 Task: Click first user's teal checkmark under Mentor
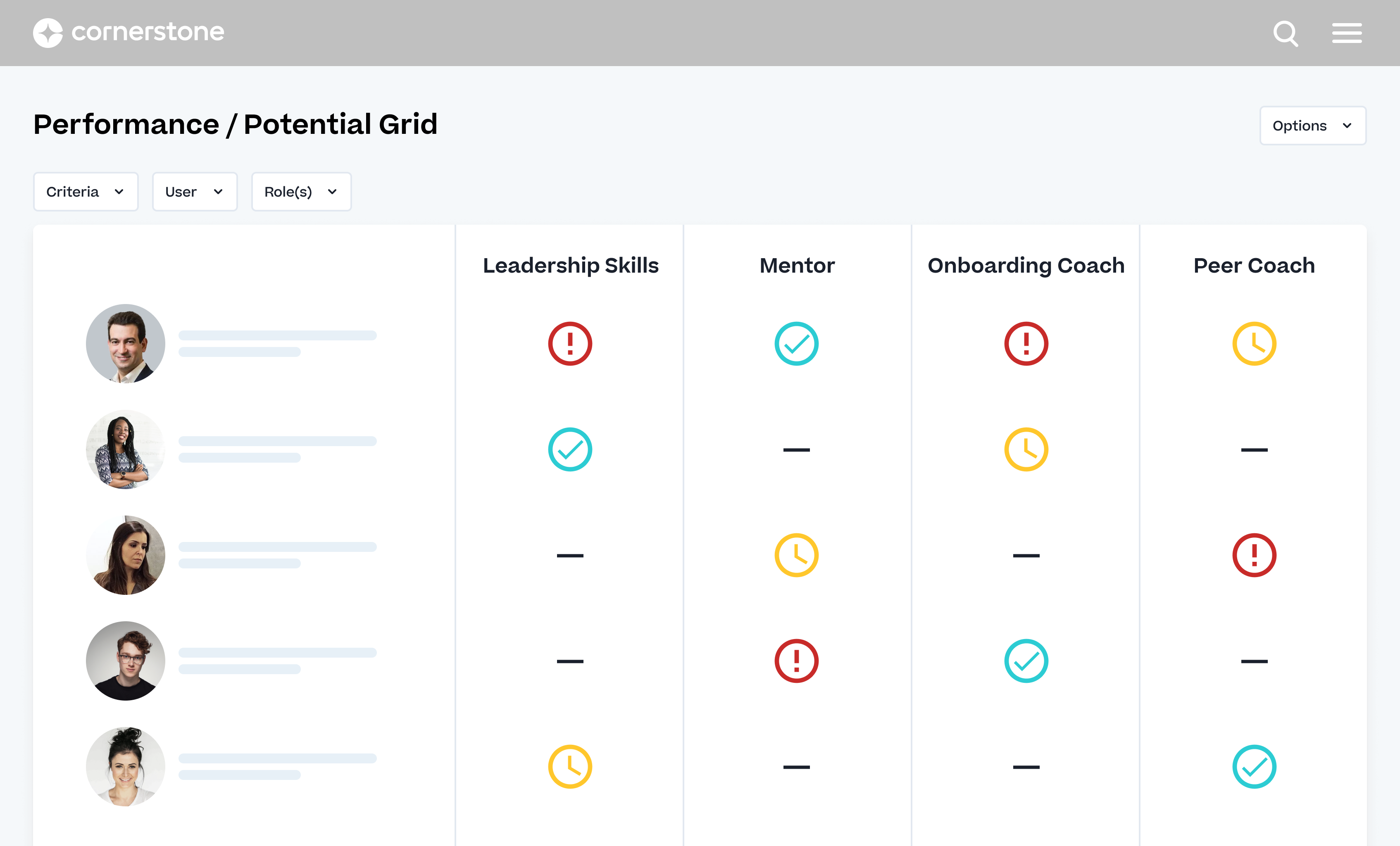(796, 344)
